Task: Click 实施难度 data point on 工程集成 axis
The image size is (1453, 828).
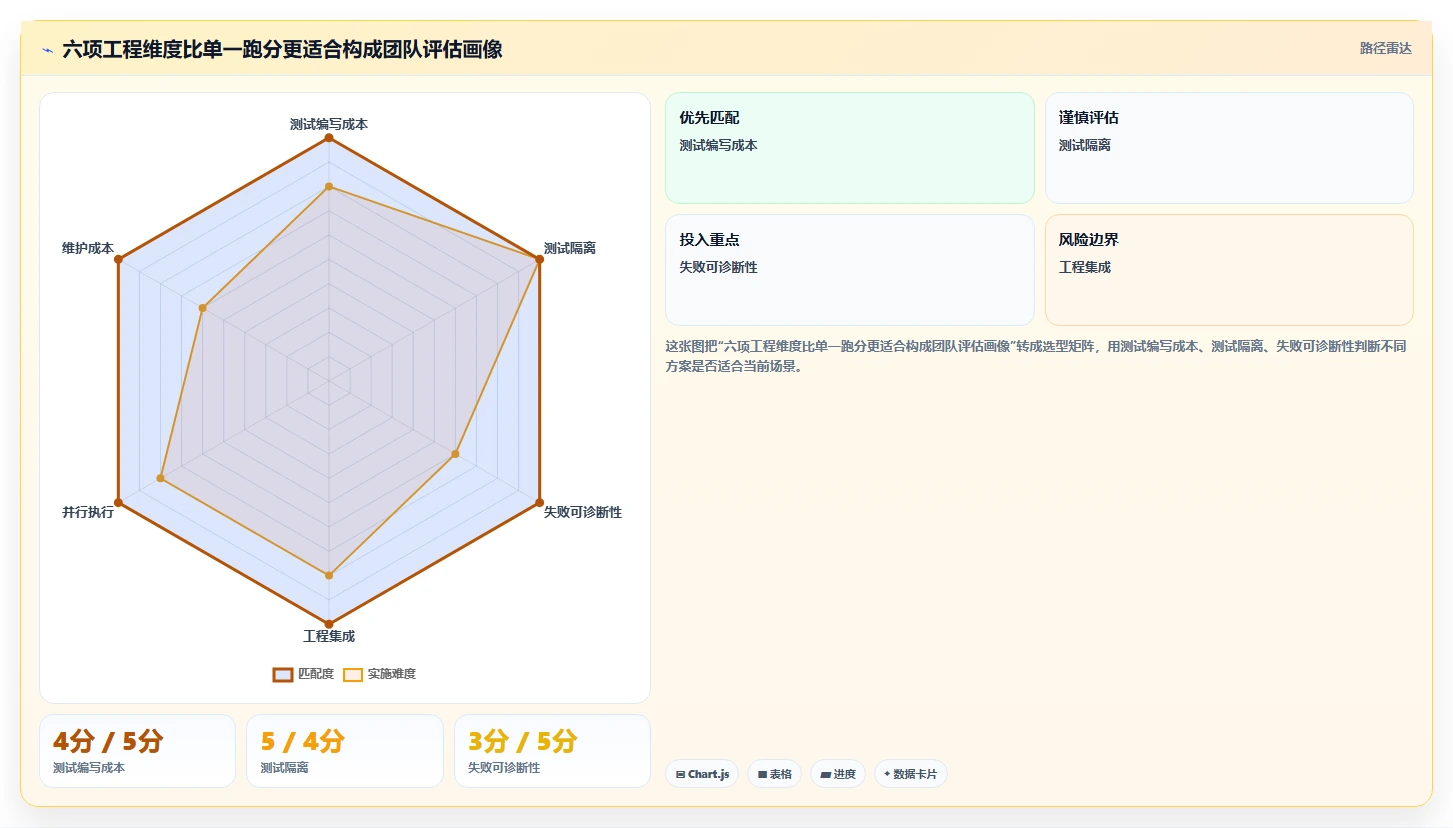Action: 329,575
